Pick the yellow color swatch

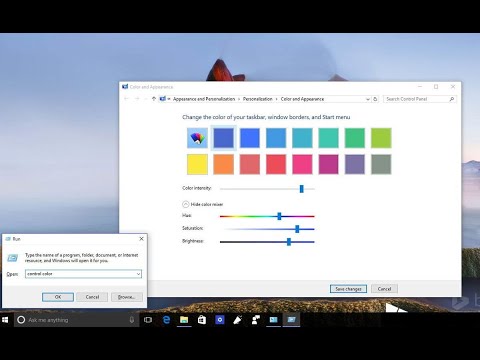click(197, 164)
